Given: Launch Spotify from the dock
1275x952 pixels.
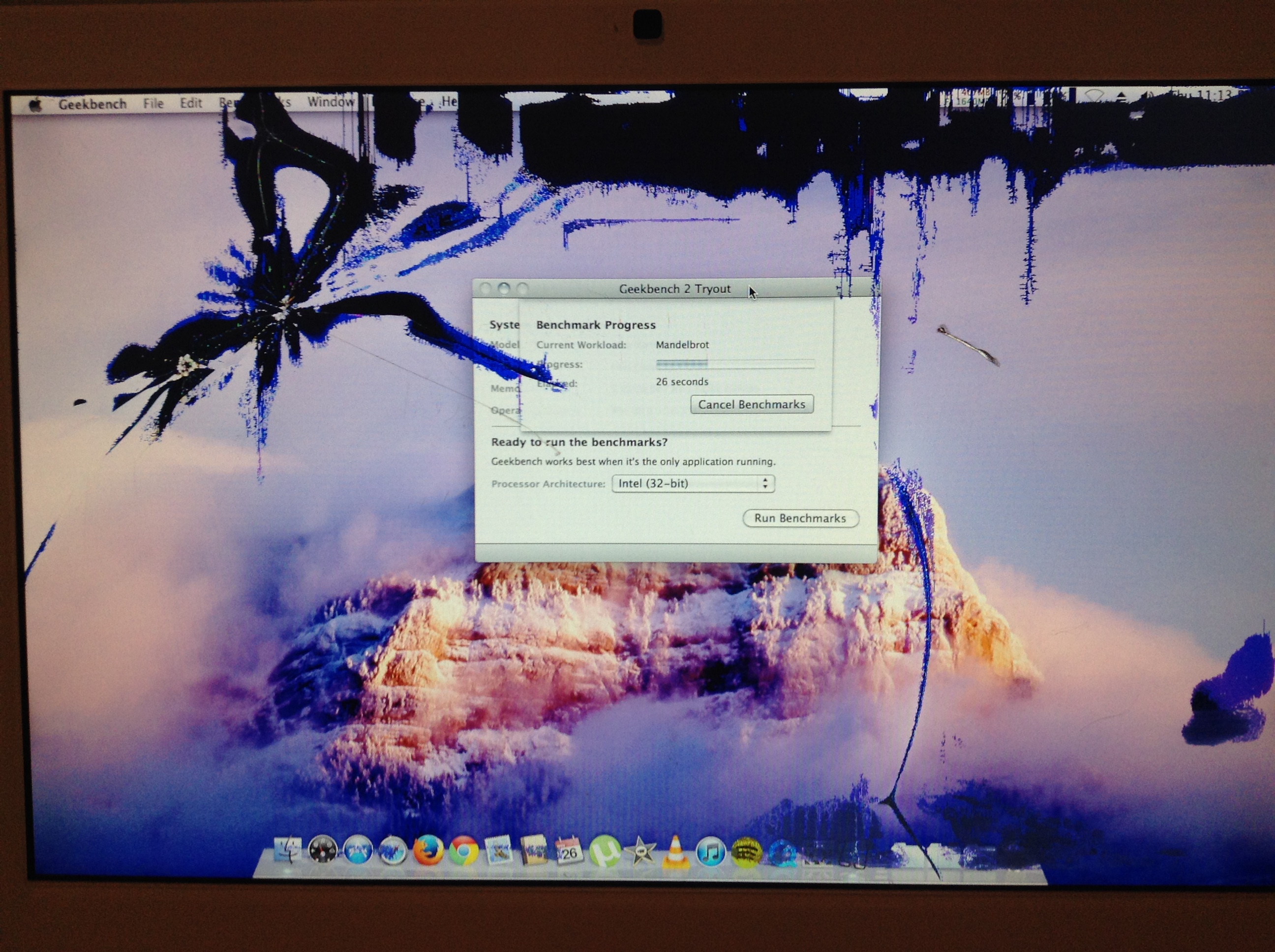Looking at the screenshot, I should pos(746,853).
